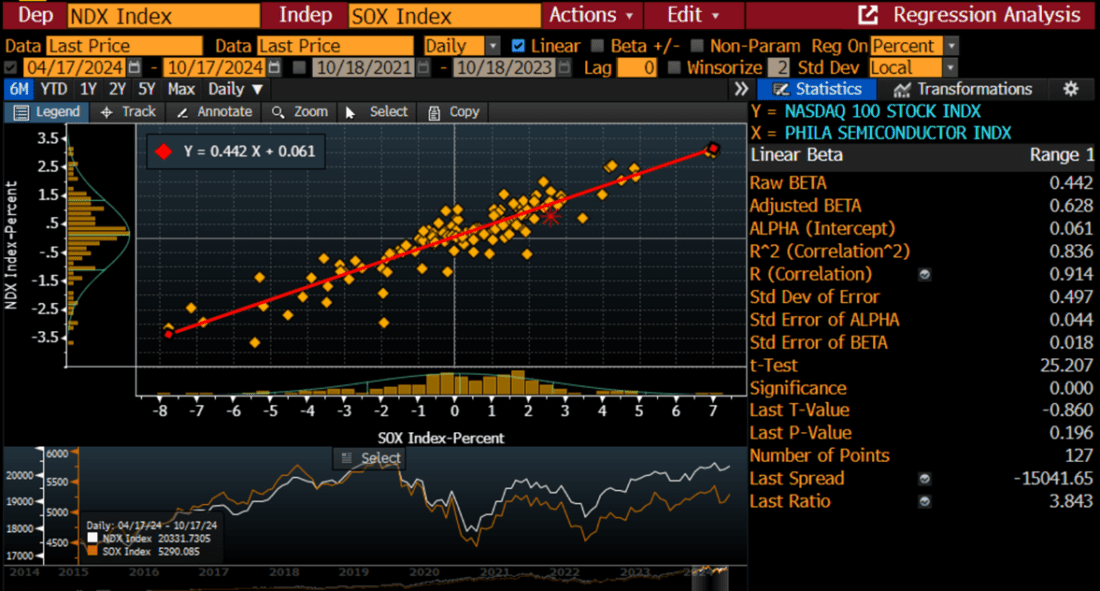Click the NDX Index legend entry 20331.7305

pyautogui.click(x=149, y=538)
